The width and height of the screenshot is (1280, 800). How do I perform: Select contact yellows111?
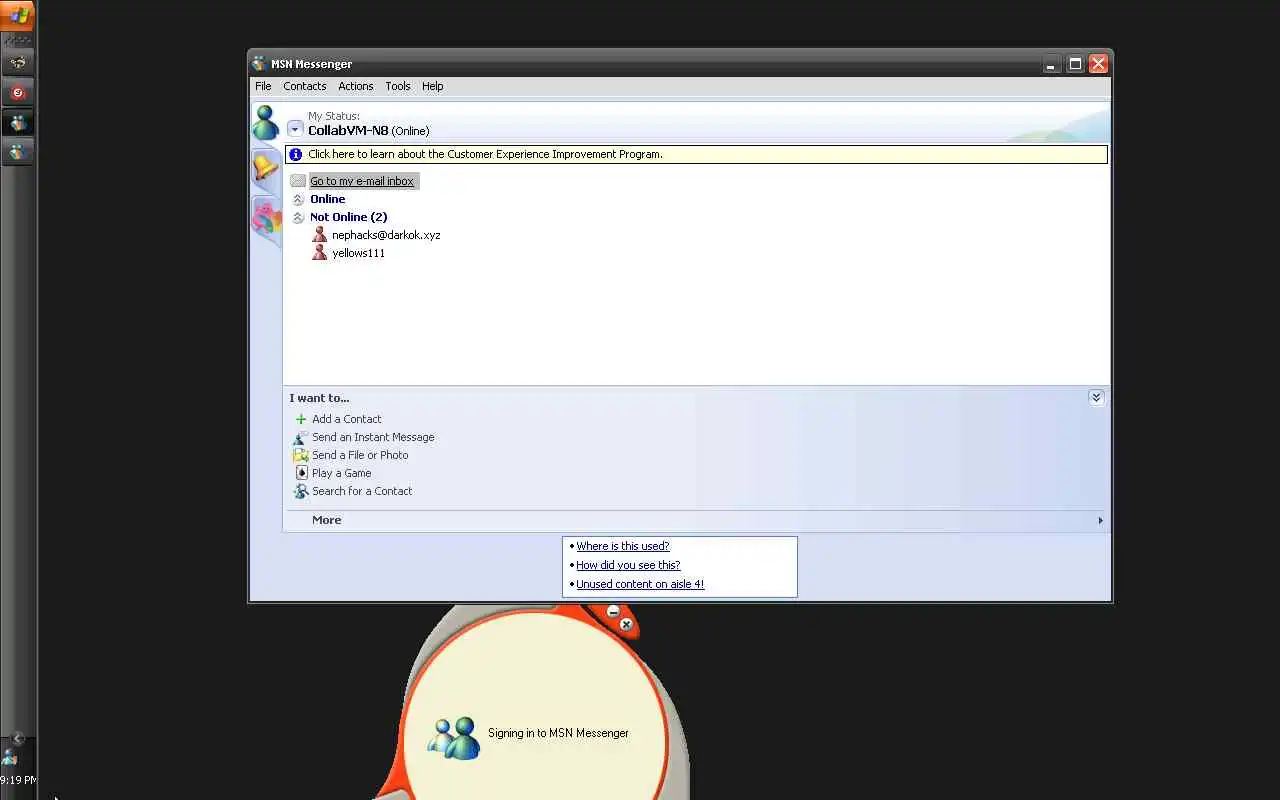tap(358, 253)
